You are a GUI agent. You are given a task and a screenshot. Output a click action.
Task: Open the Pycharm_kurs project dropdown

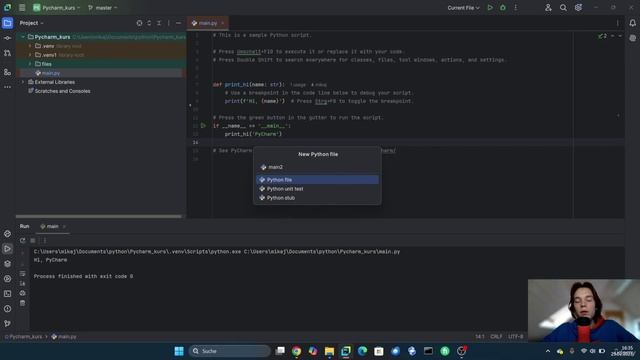(x=56, y=8)
